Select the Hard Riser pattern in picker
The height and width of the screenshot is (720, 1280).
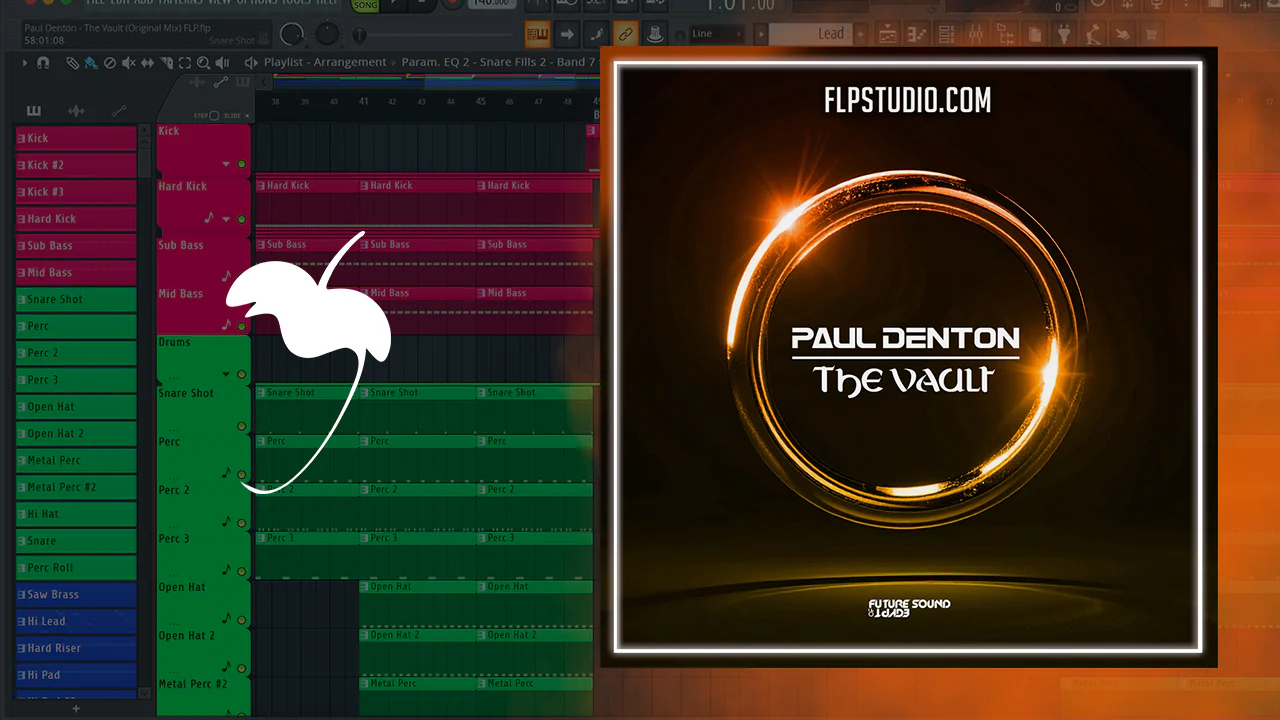pos(76,648)
